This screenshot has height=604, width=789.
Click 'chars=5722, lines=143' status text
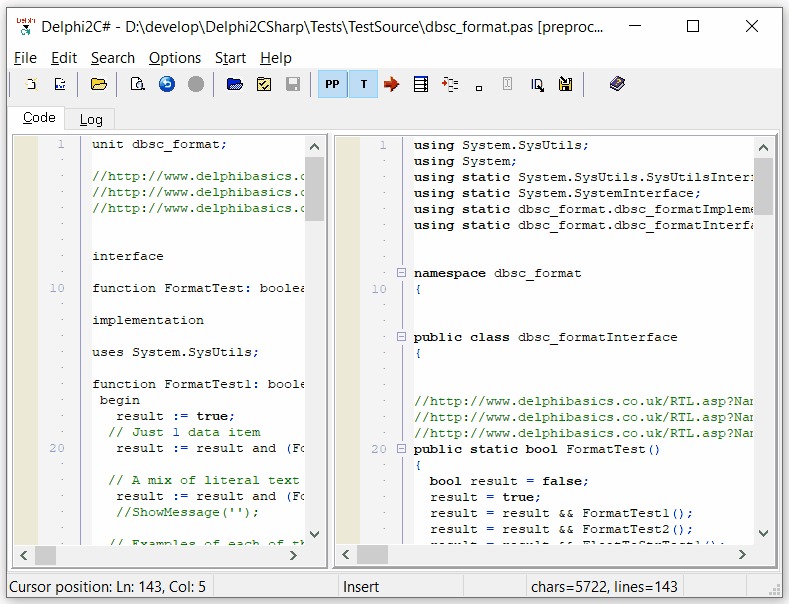coord(604,587)
